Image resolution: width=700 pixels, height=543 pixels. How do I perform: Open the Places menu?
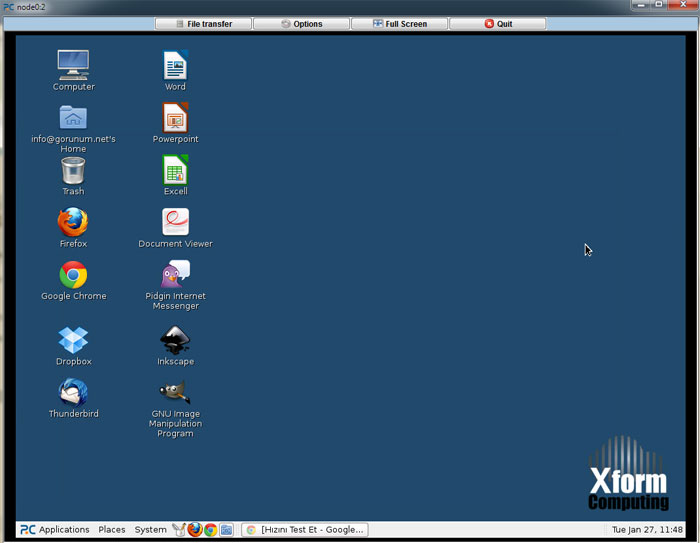112,530
